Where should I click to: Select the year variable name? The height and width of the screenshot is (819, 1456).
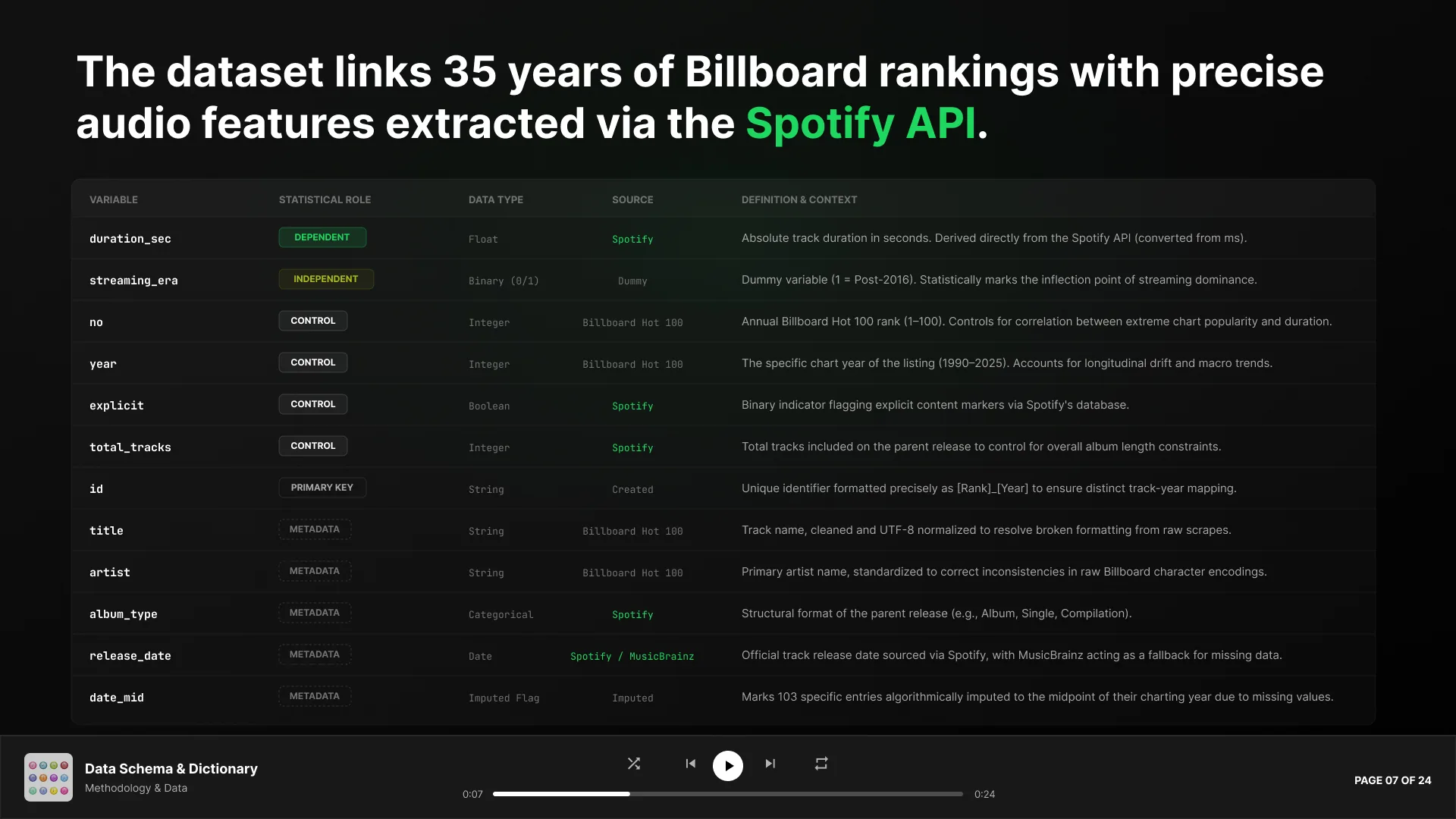tap(103, 364)
